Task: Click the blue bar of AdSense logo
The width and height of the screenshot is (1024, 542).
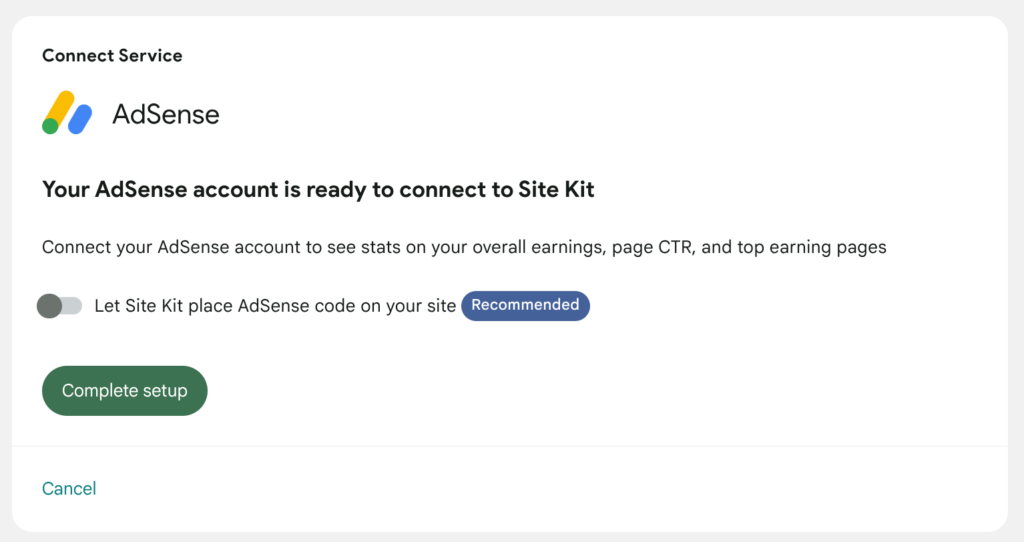Action: tap(81, 119)
